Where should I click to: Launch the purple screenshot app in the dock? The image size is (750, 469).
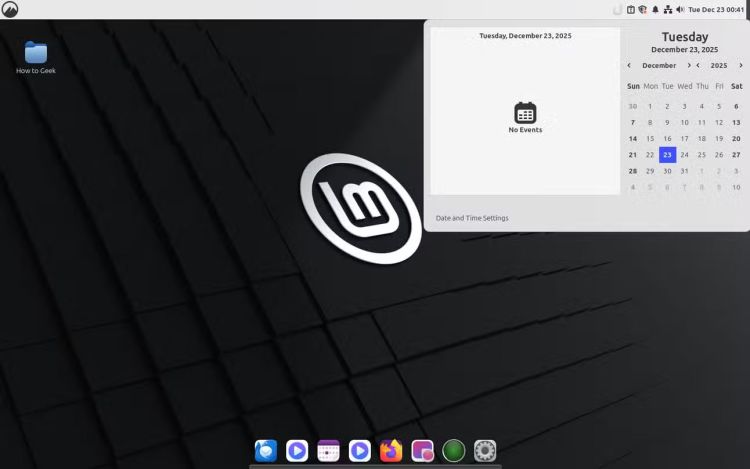[422, 451]
